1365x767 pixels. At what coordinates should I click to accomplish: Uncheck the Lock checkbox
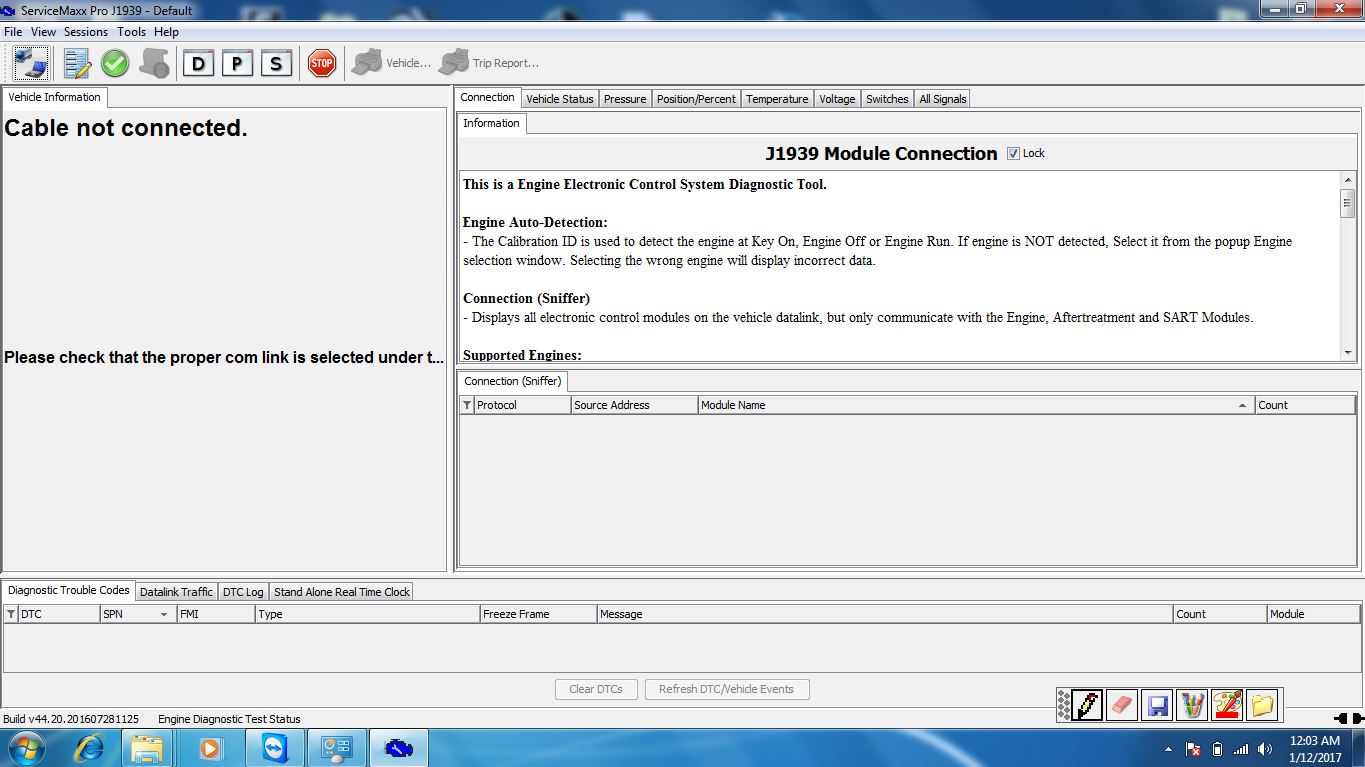(1013, 153)
